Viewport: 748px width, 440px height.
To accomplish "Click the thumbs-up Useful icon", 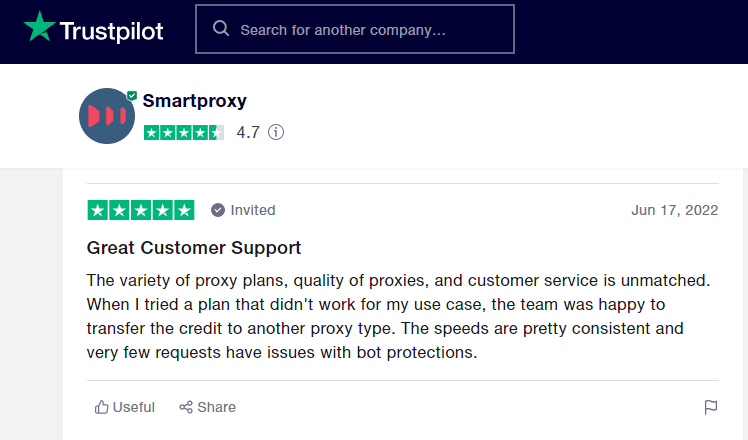I will tap(101, 407).
